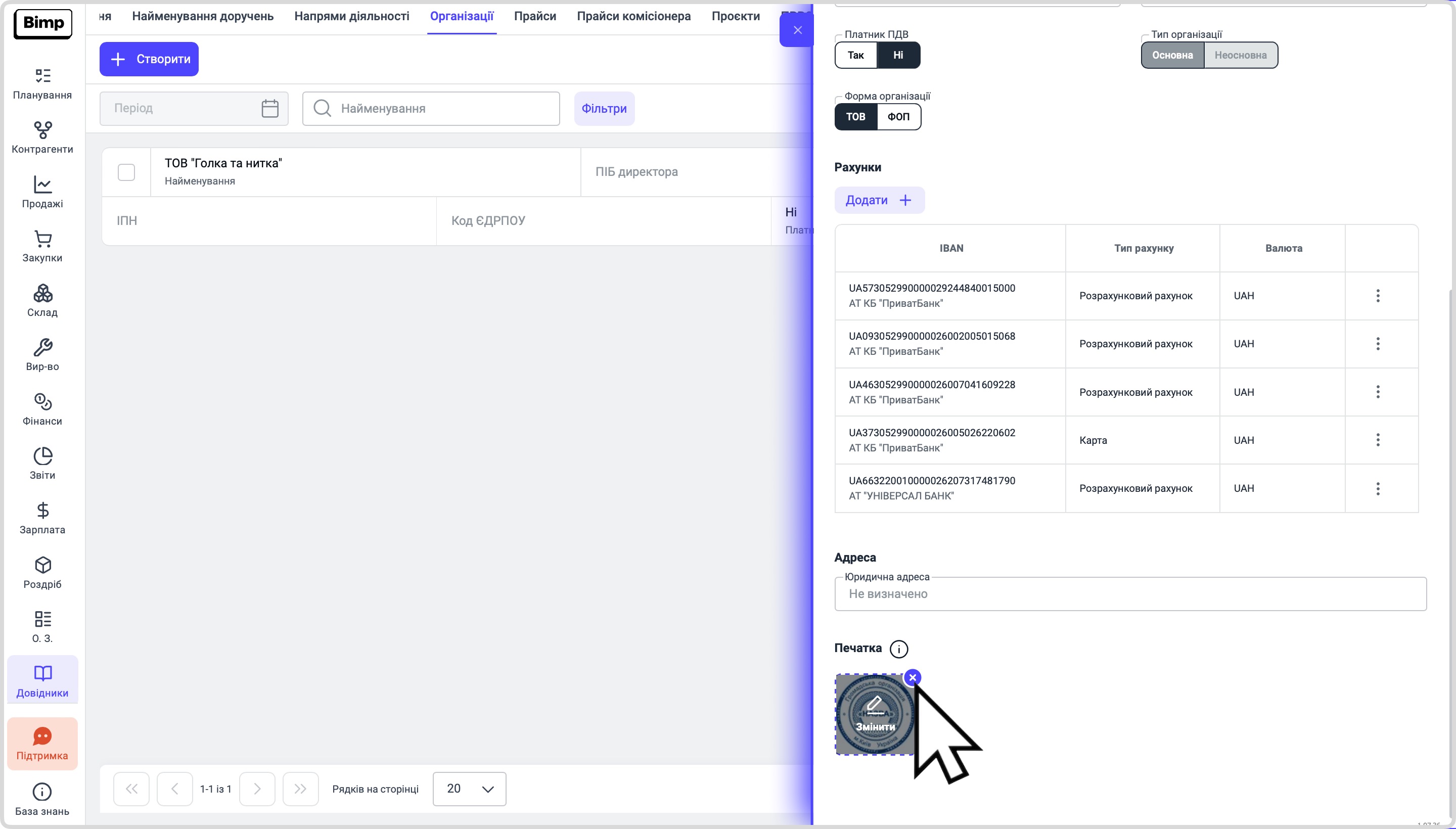Switch to Прайси tab
The width and height of the screenshot is (1456, 829).
click(x=535, y=17)
